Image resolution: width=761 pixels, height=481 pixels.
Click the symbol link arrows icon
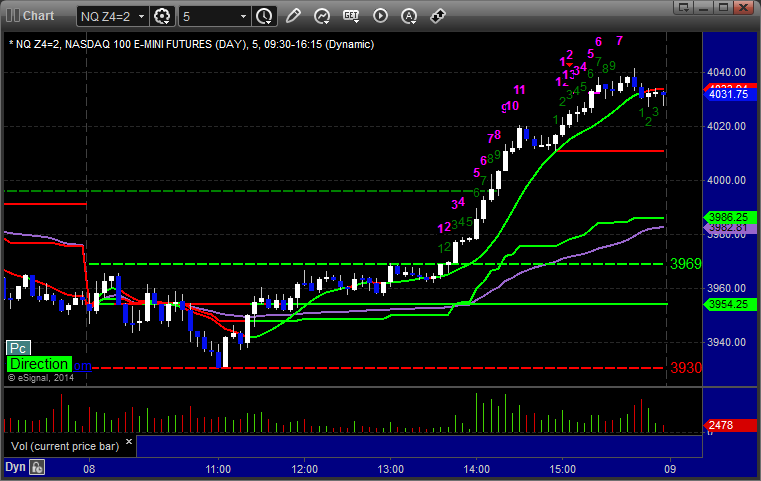[x=438, y=16]
